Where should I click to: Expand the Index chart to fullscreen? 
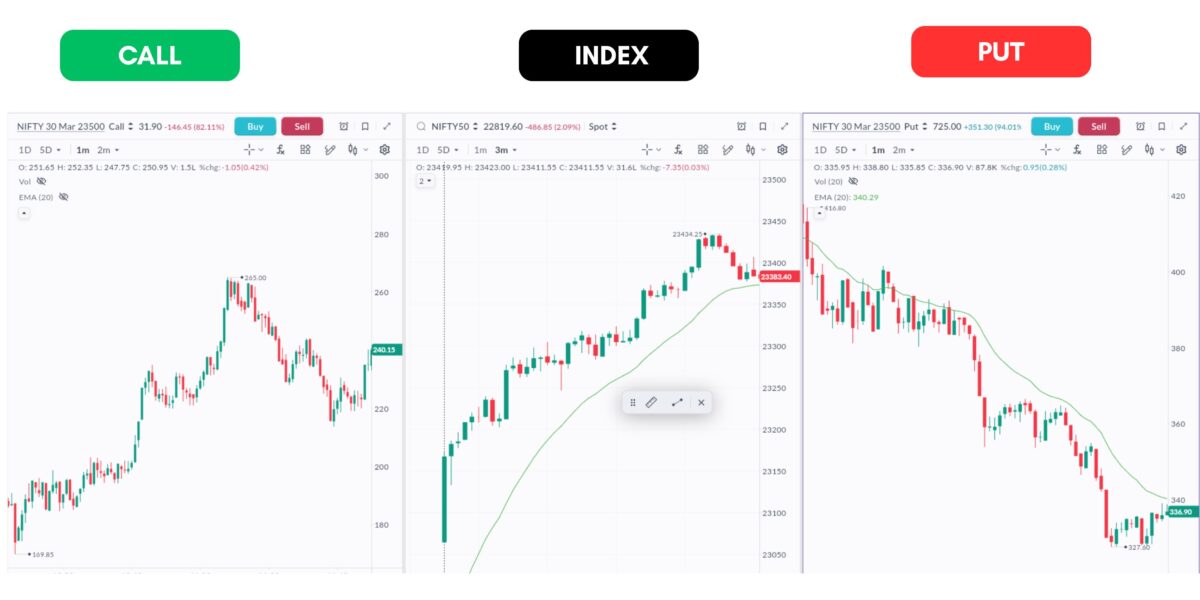tap(784, 127)
